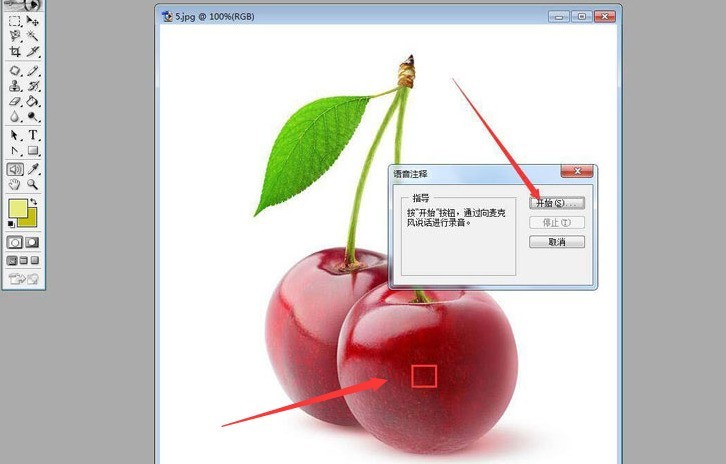Select the Pencil drawing tool

point(32,71)
